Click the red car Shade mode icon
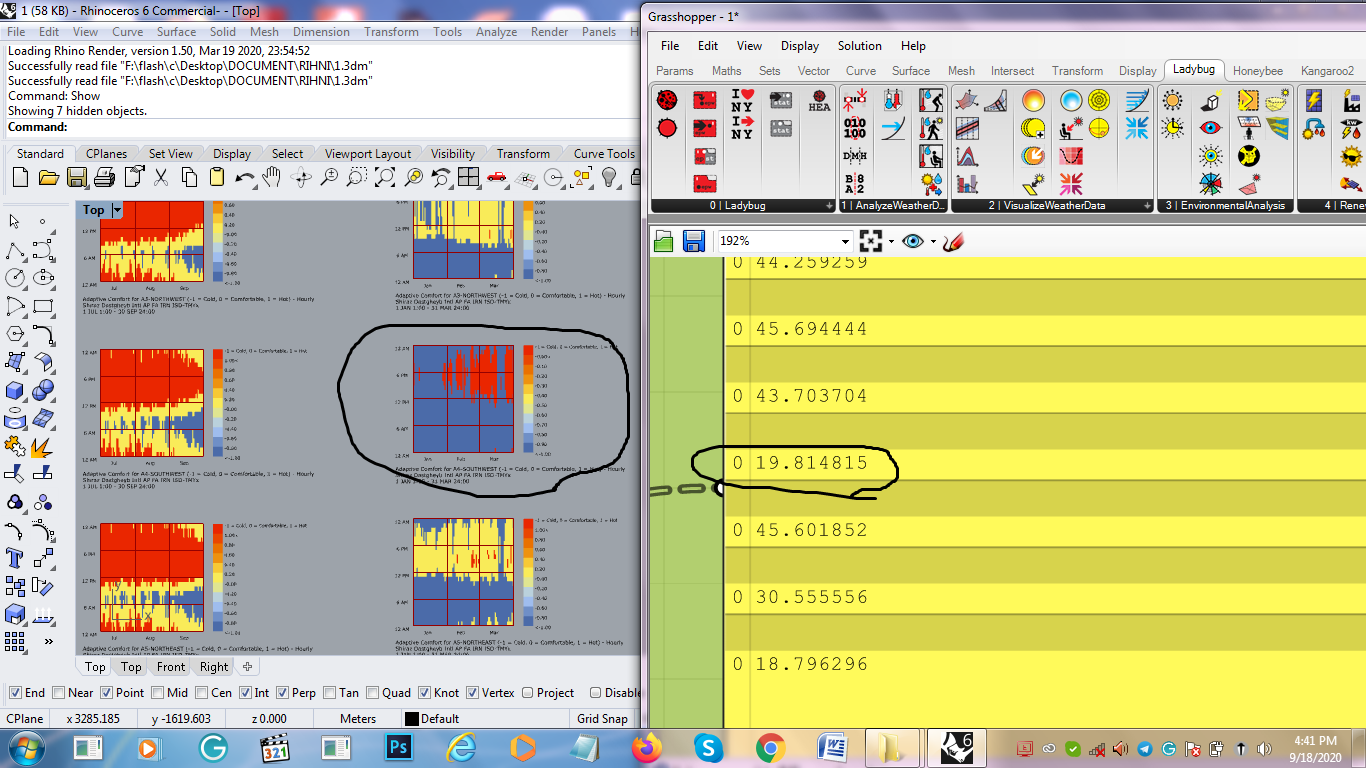The height and width of the screenshot is (768, 1366). (496, 177)
